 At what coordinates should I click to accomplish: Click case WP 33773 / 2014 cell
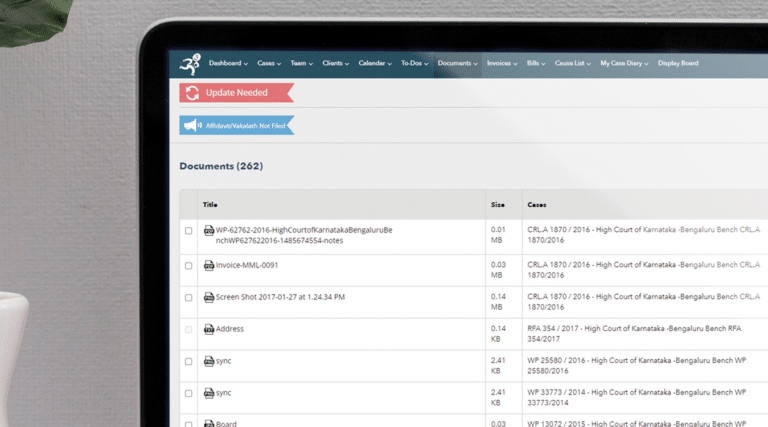(x=637, y=397)
